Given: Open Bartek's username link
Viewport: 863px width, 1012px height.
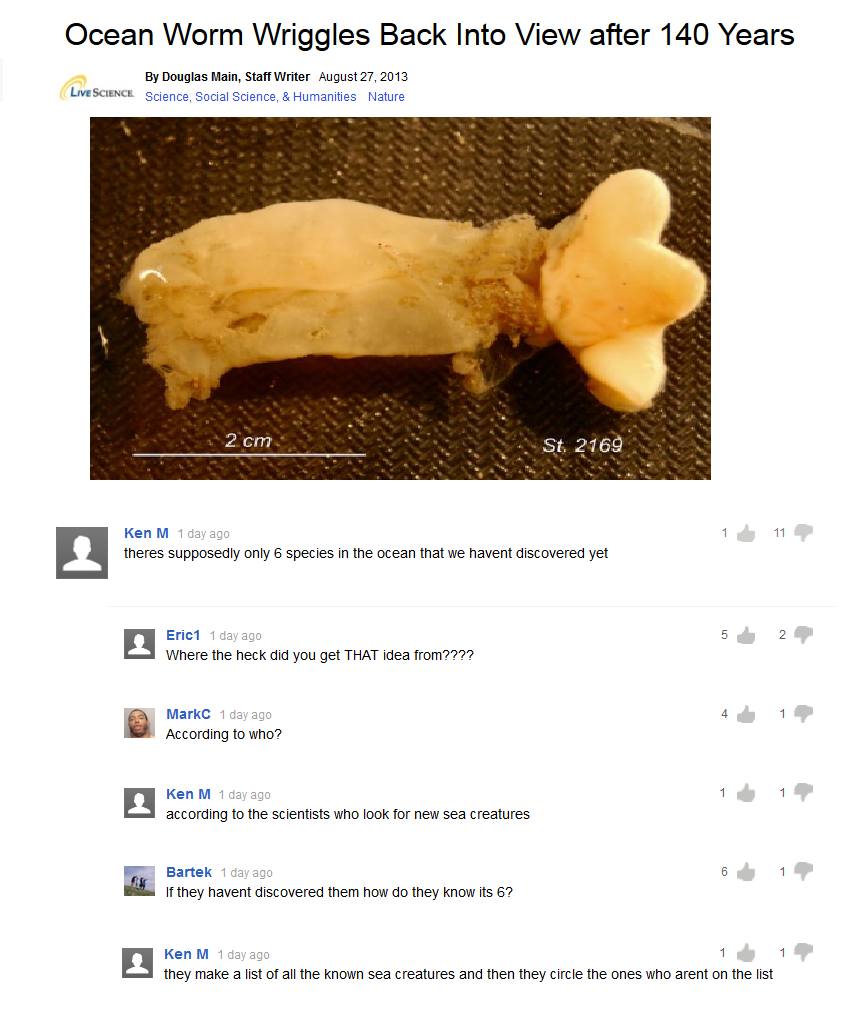Looking at the screenshot, I should point(188,872).
